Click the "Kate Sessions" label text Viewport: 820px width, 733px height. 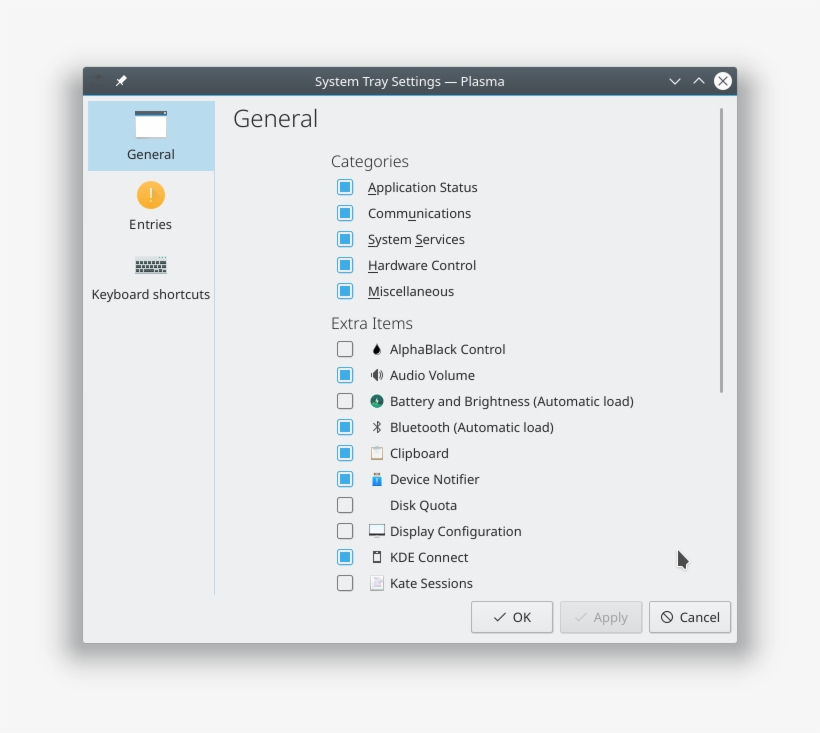point(431,583)
